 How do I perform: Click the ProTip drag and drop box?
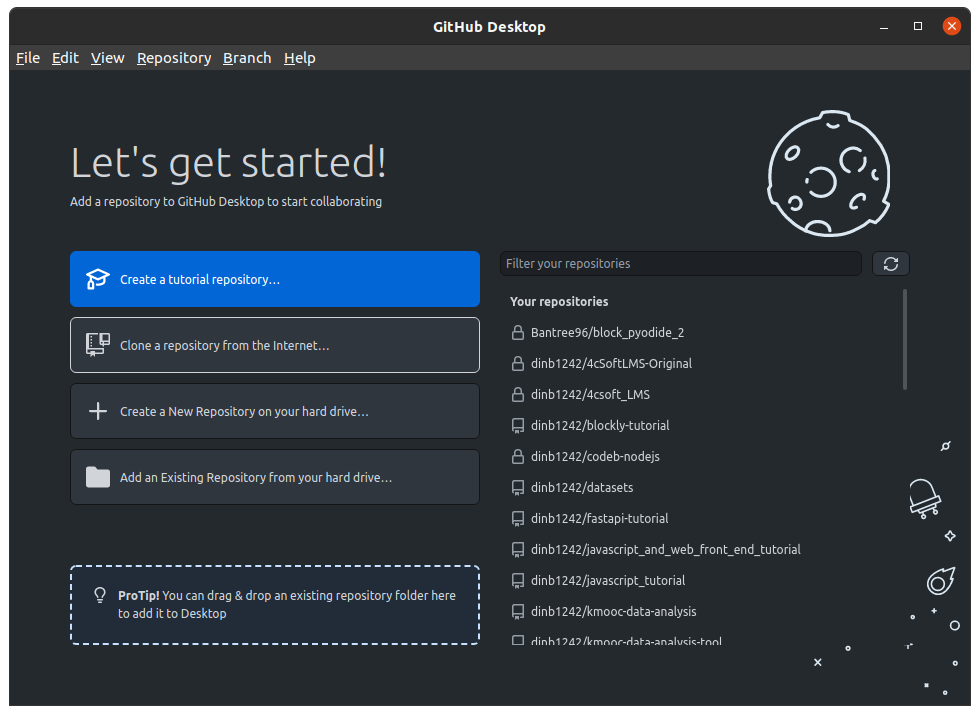click(275, 605)
